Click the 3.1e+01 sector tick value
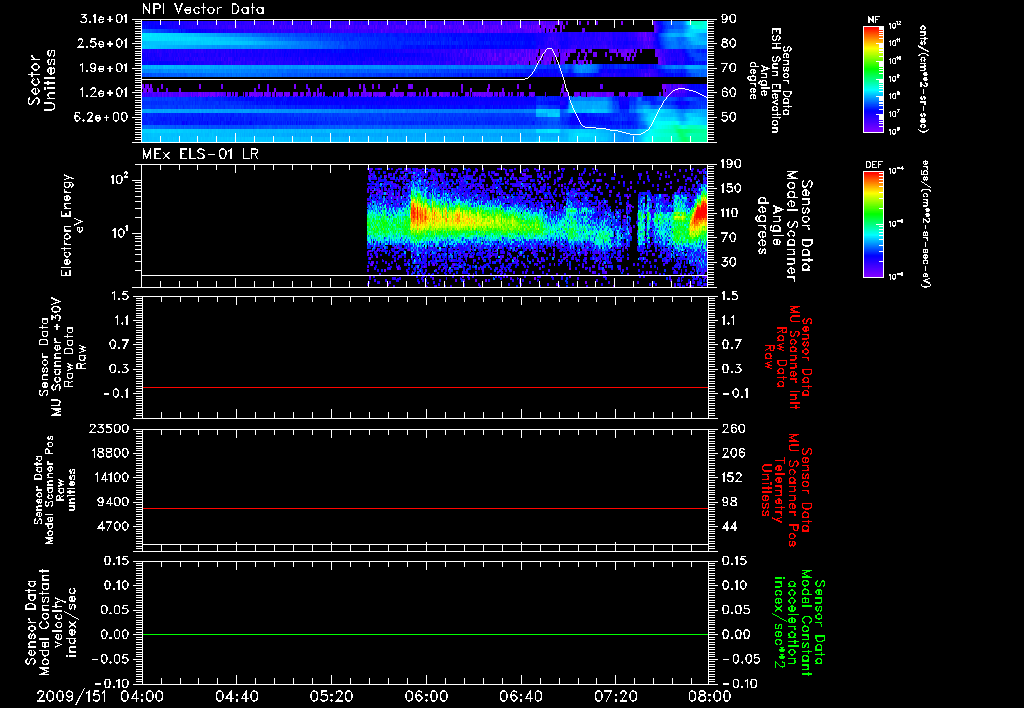Image resolution: width=1024 pixels, height=708 pixels. (106, 19)
